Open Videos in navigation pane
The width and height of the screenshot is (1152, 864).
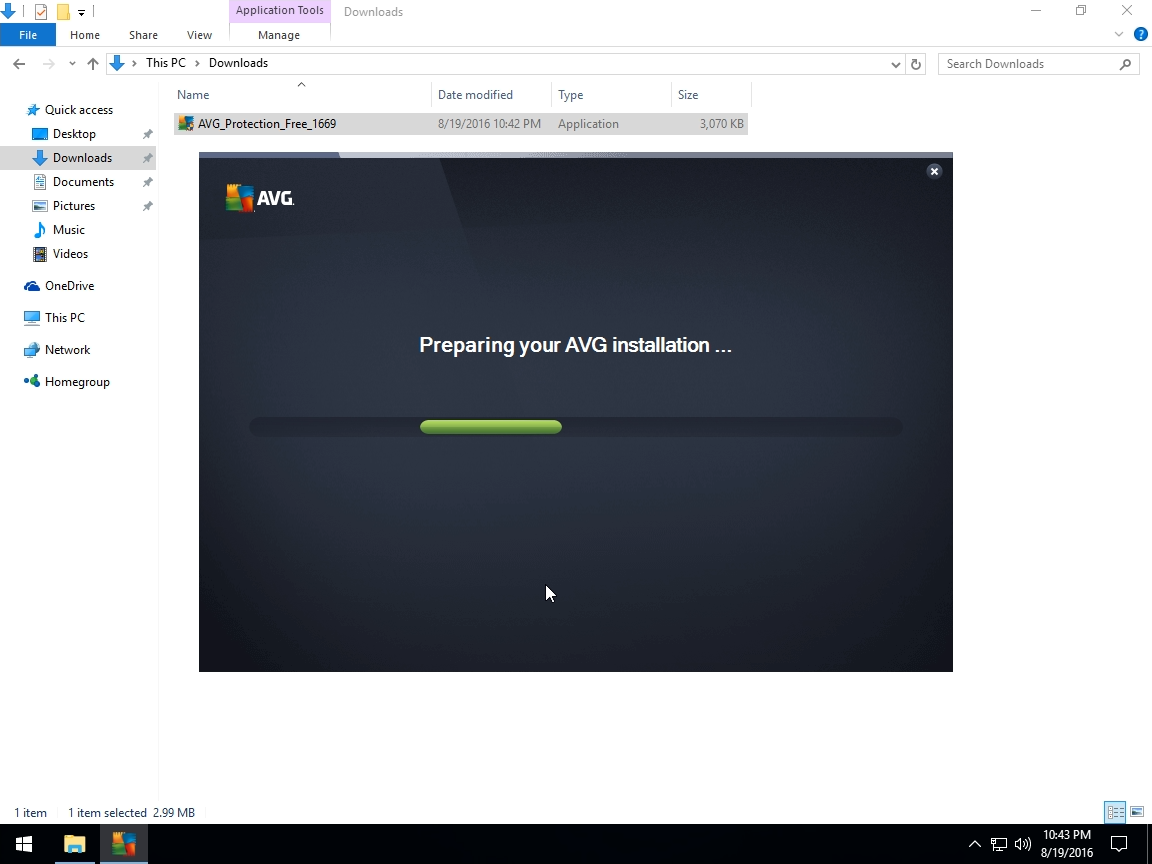click(70, 254)
